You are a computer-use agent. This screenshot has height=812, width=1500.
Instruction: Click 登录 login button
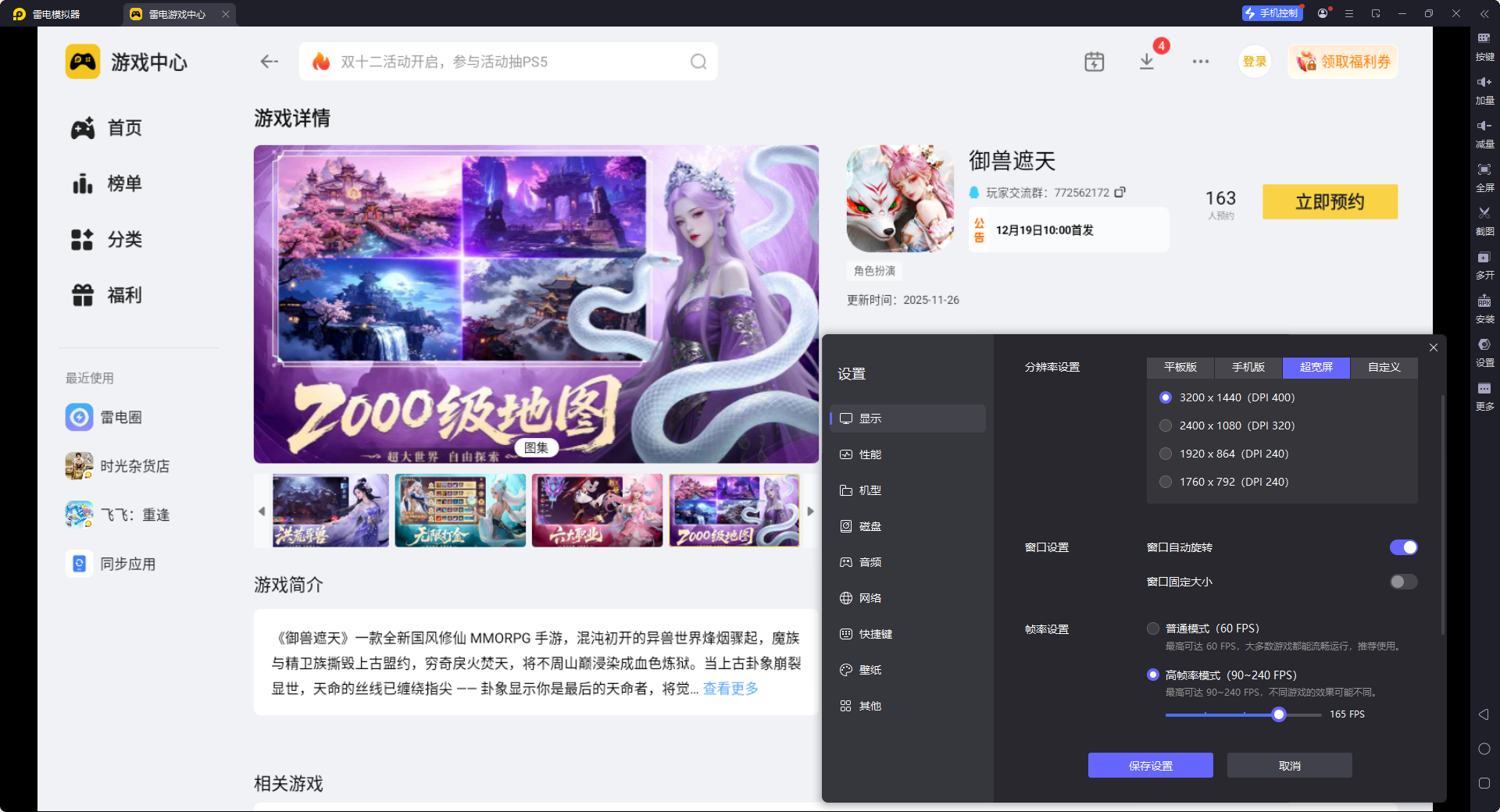1255,62
